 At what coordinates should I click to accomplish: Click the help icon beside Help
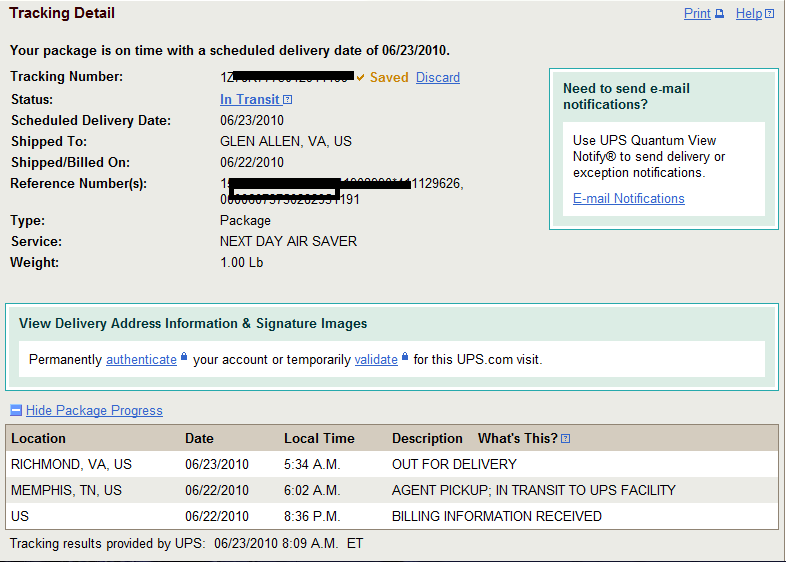point(769,14)
